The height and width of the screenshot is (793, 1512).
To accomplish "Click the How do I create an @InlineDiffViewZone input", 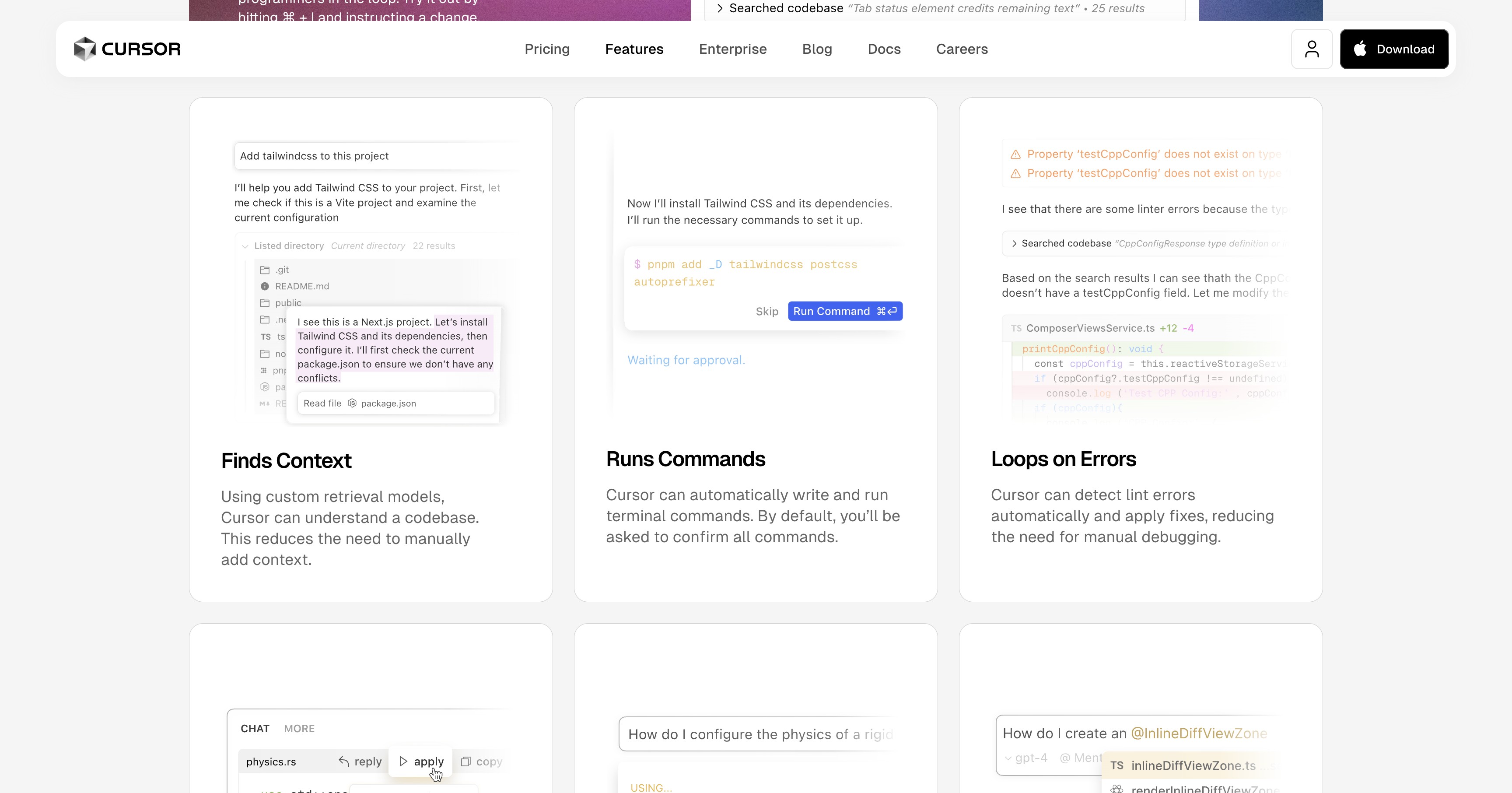I will tap(1139, 733).
